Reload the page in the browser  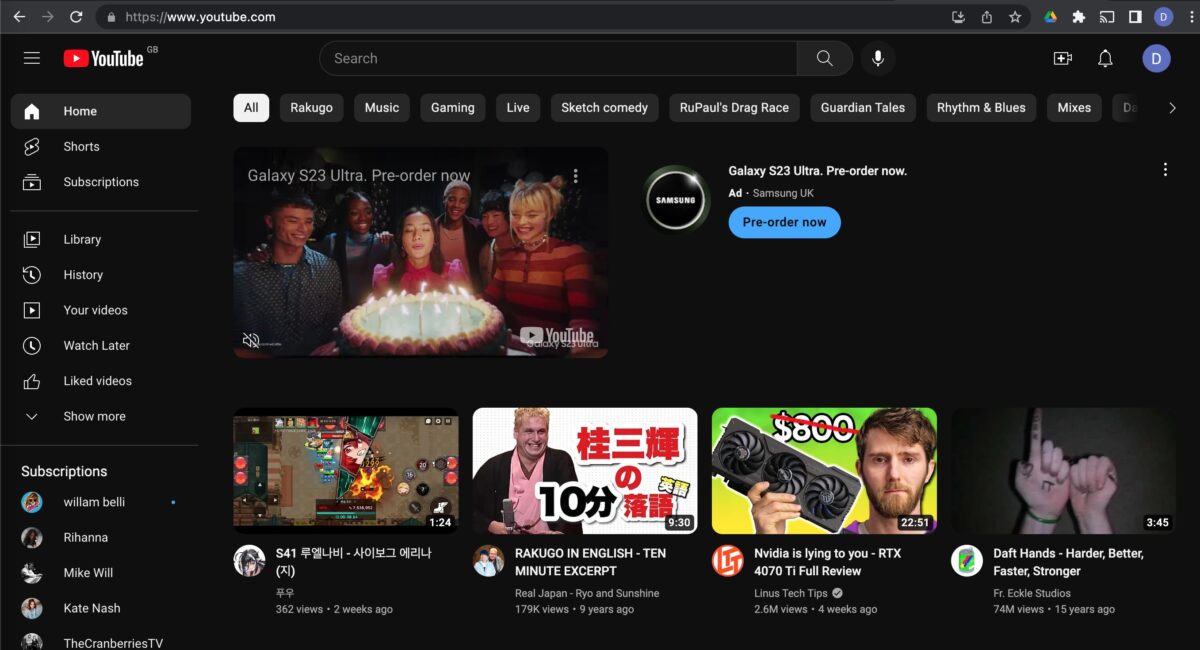point(76,17)
